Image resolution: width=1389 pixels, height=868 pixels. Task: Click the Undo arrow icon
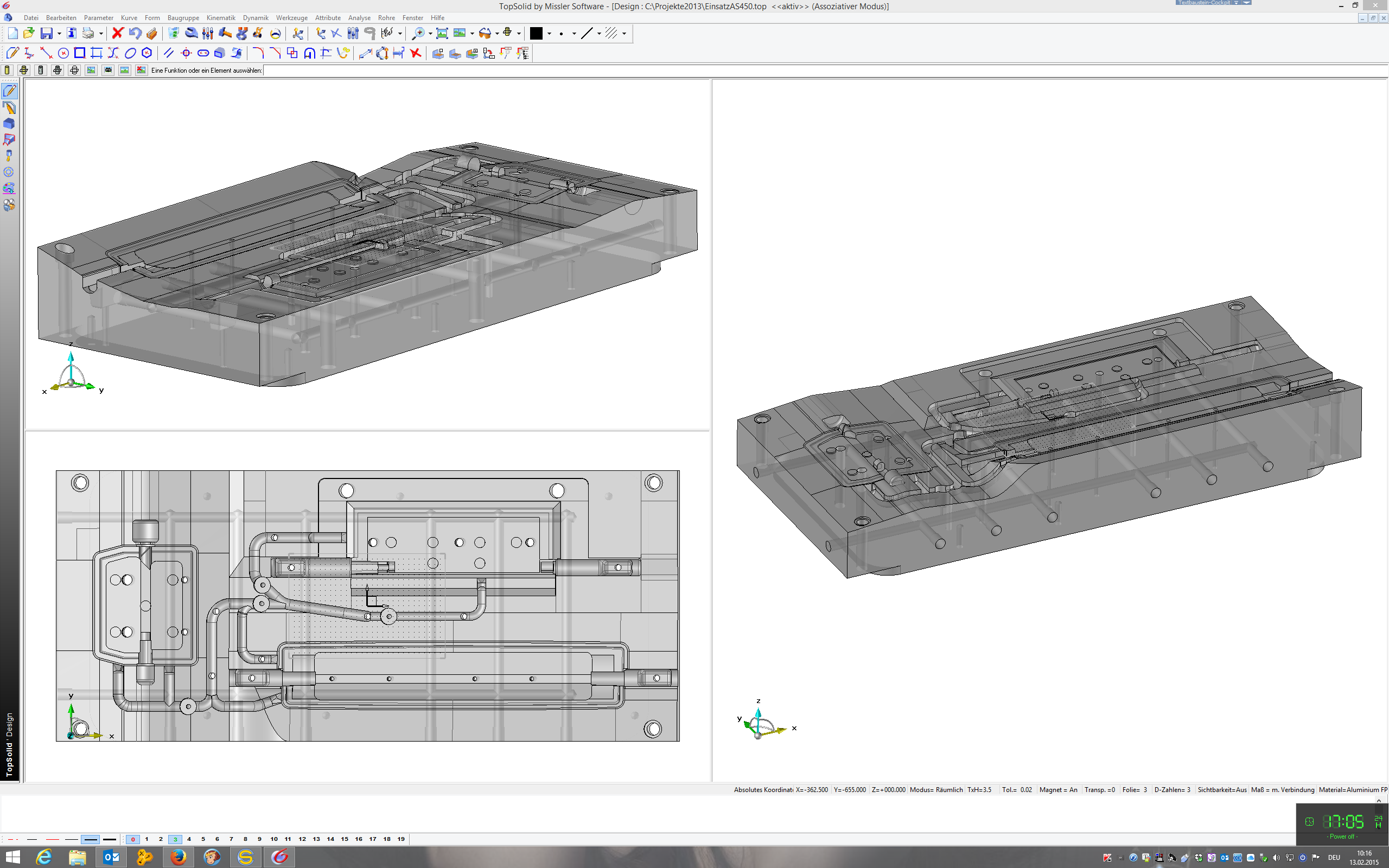pyautogui.click(x=135, y=33)
